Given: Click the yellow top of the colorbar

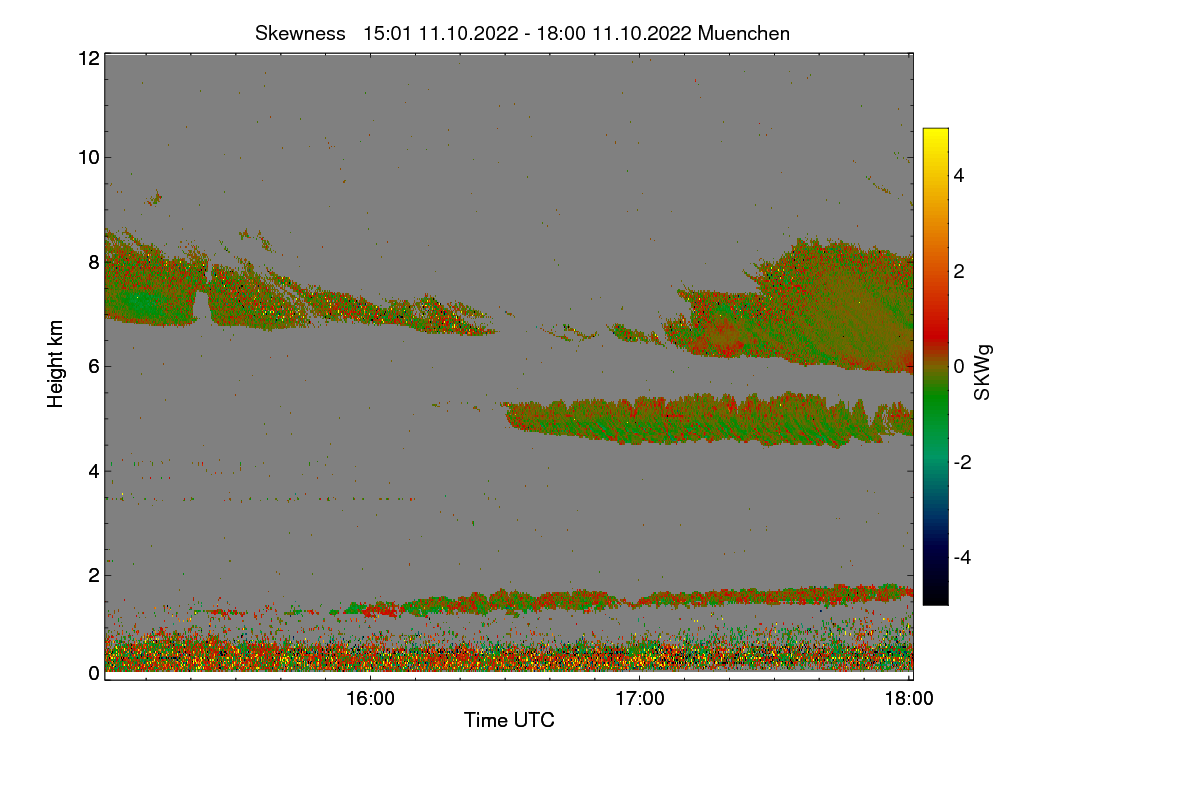Looking at the screenshot, I should 935,138.
